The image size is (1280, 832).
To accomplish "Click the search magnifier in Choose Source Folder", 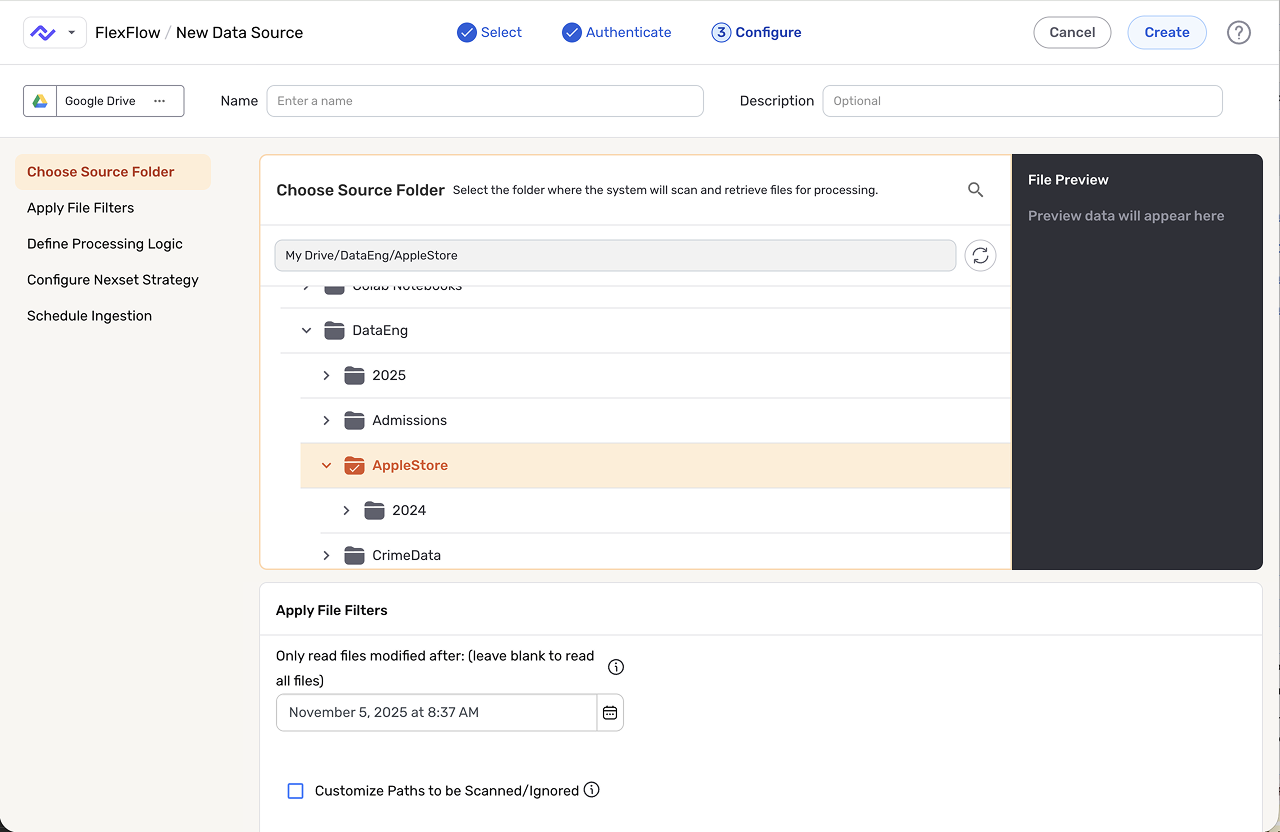I will [975, 190].
